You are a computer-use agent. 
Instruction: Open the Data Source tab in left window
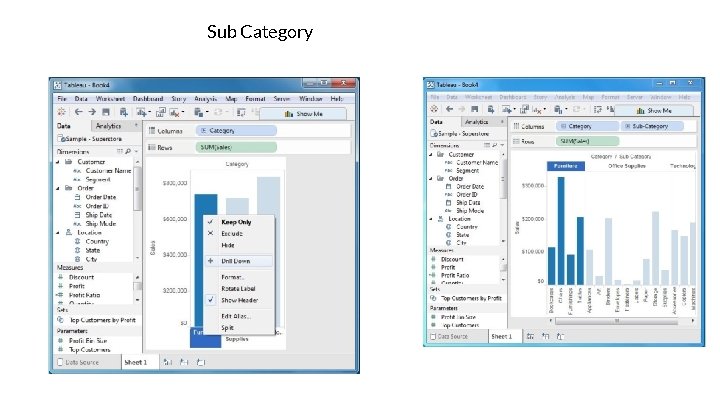tap(78, 362)
